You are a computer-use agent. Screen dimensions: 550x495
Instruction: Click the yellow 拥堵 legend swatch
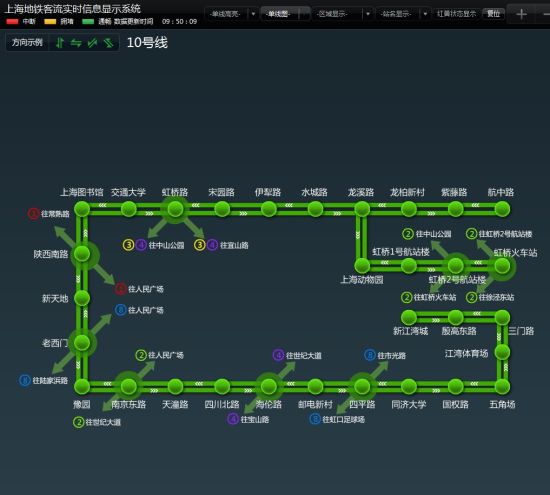50,22
